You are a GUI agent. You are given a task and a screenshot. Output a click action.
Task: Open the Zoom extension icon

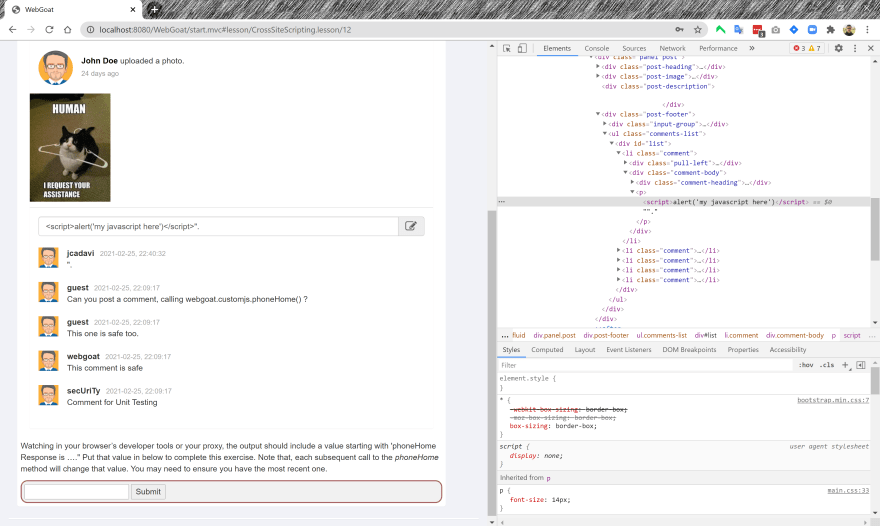pyautogui.click(x=812, y=30)
